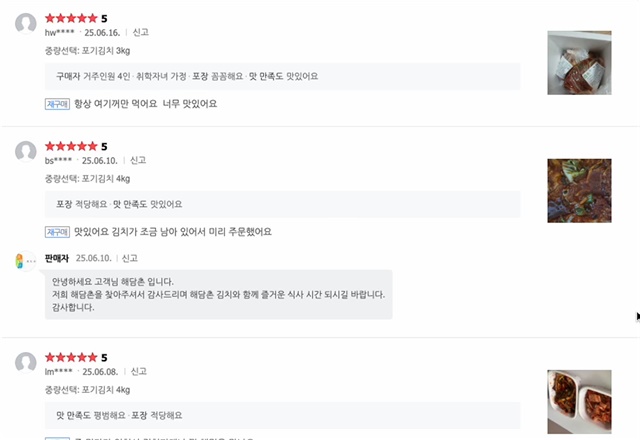Image resolution: width=640 pixels, height=440 pixels.
Task: Click the seller reply message bubble
Action: [x=218, y=294]
